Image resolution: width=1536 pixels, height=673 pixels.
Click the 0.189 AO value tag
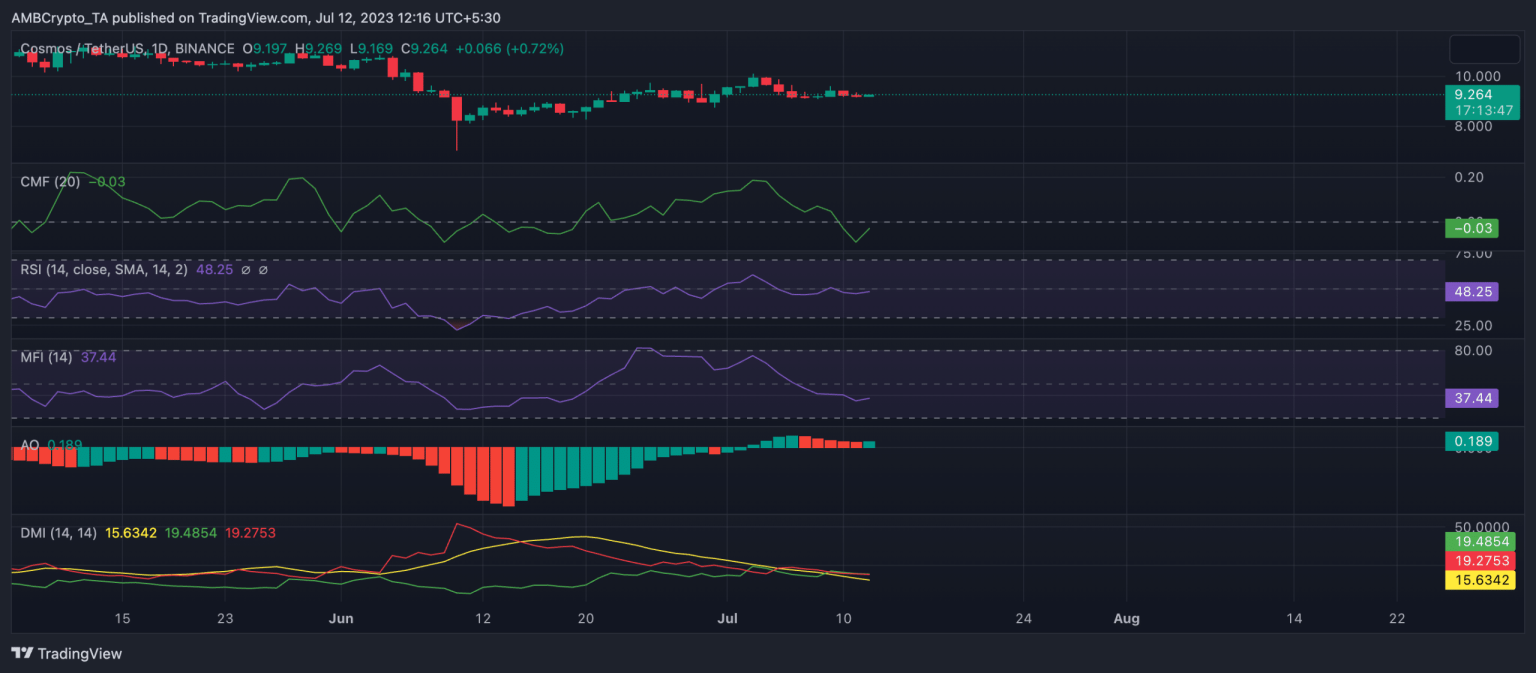(x=1471, y=442)
